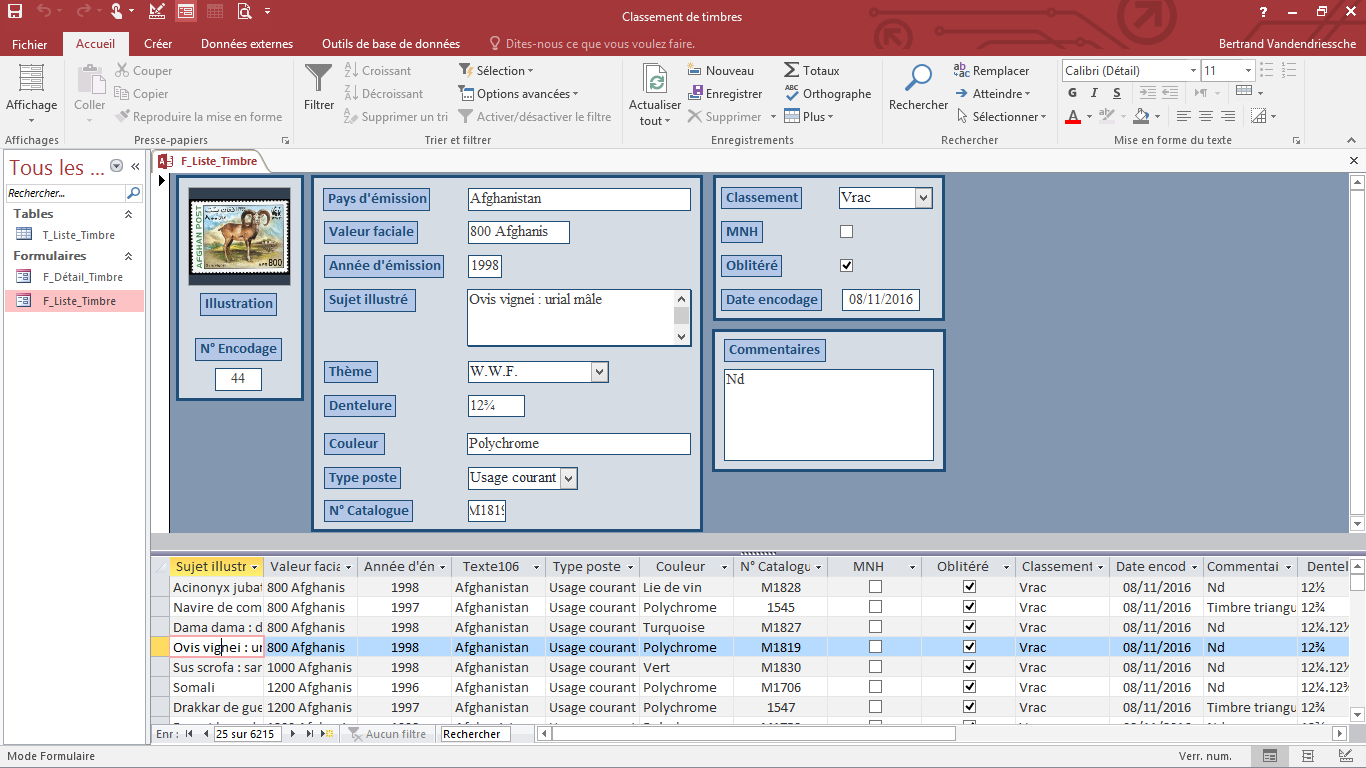Switch to the Créer ribbon tab
1366x768 pixels.
tap(158, 44)
